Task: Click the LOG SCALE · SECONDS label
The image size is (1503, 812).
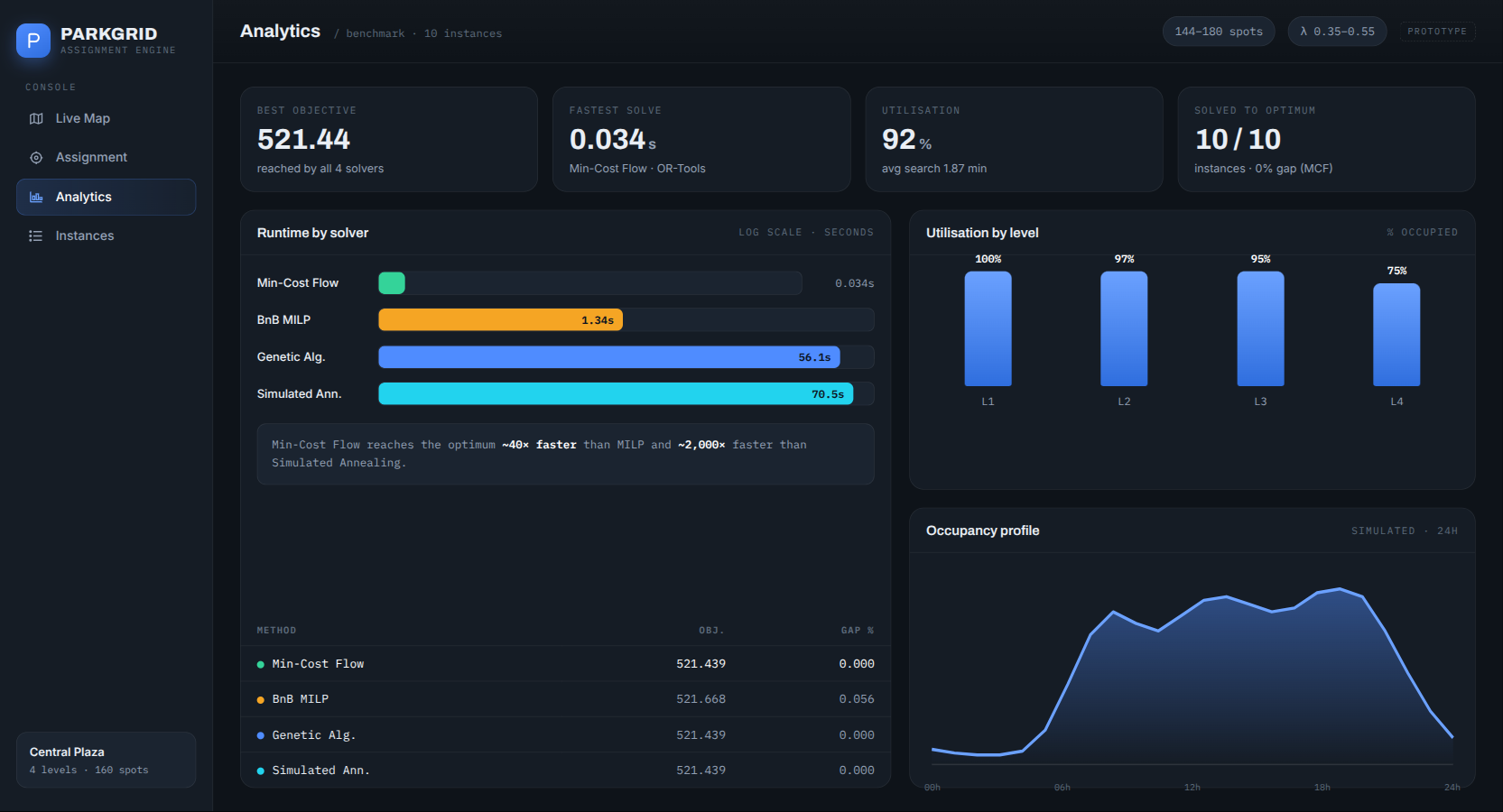Action: pyautogui.click(x=806, y=233)
